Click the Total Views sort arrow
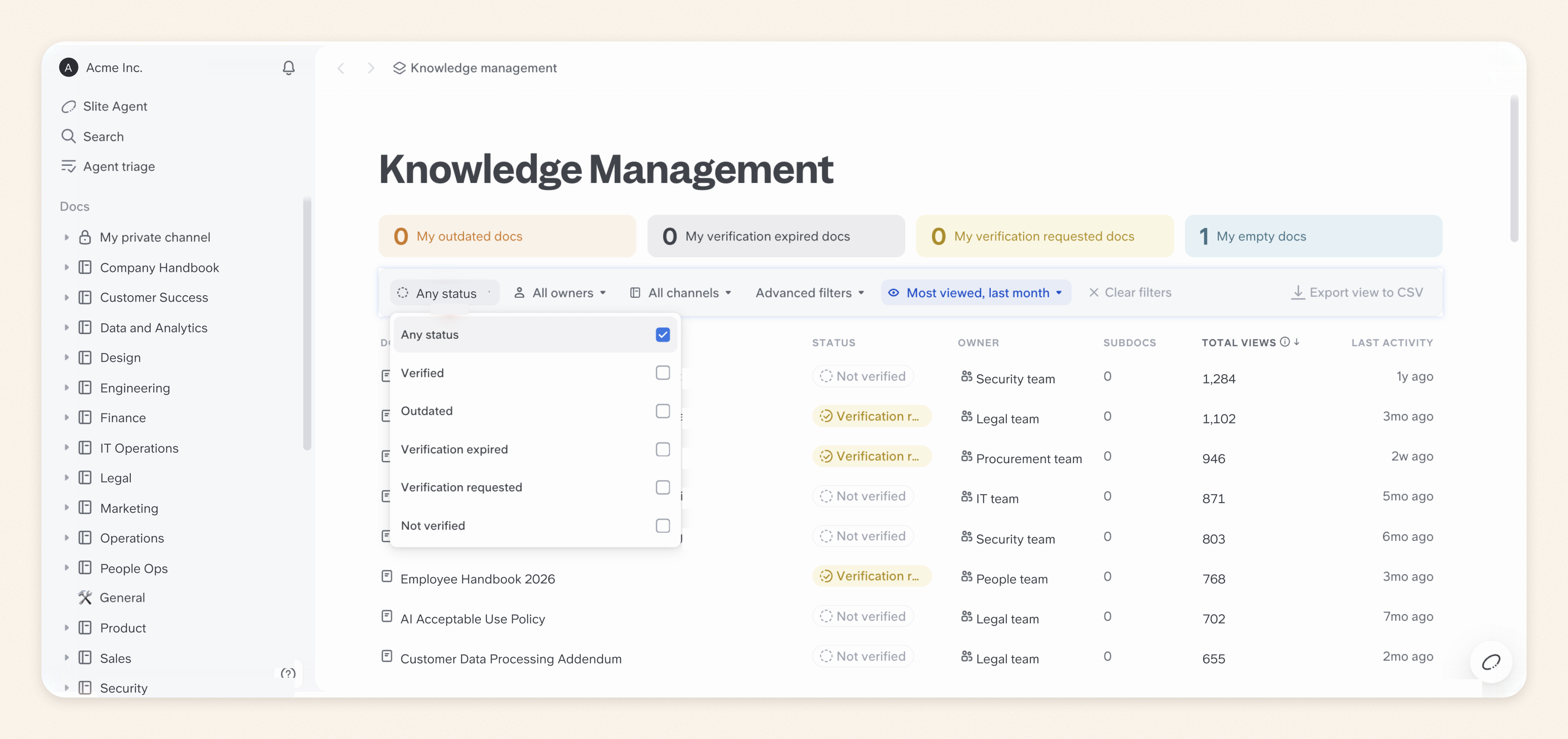 coord(1296,342)
